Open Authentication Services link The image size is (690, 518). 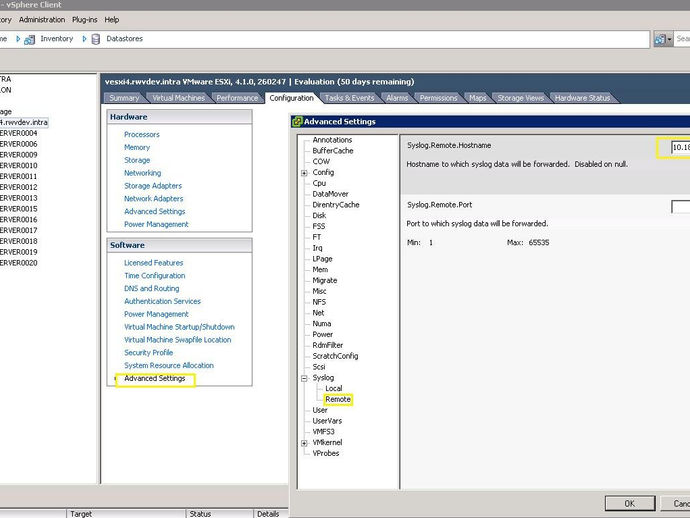pyautogui.click(x=162, y=301)
